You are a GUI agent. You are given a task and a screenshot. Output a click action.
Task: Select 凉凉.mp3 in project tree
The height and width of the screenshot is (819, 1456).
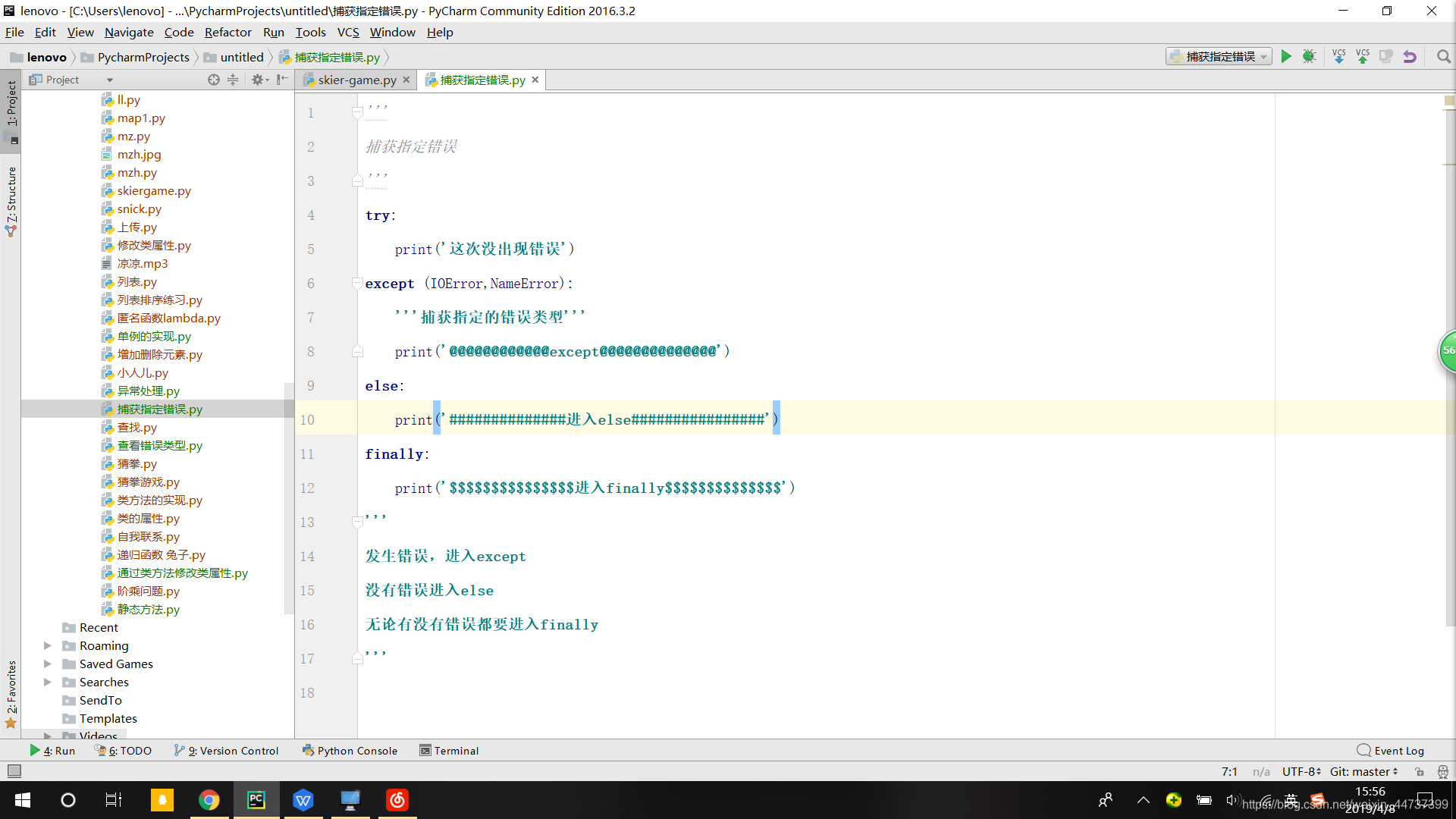(143, 263)
